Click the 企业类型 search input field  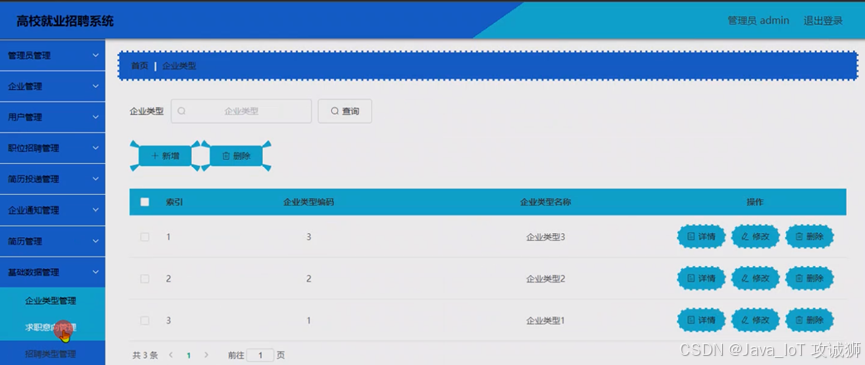click(241, 111)
